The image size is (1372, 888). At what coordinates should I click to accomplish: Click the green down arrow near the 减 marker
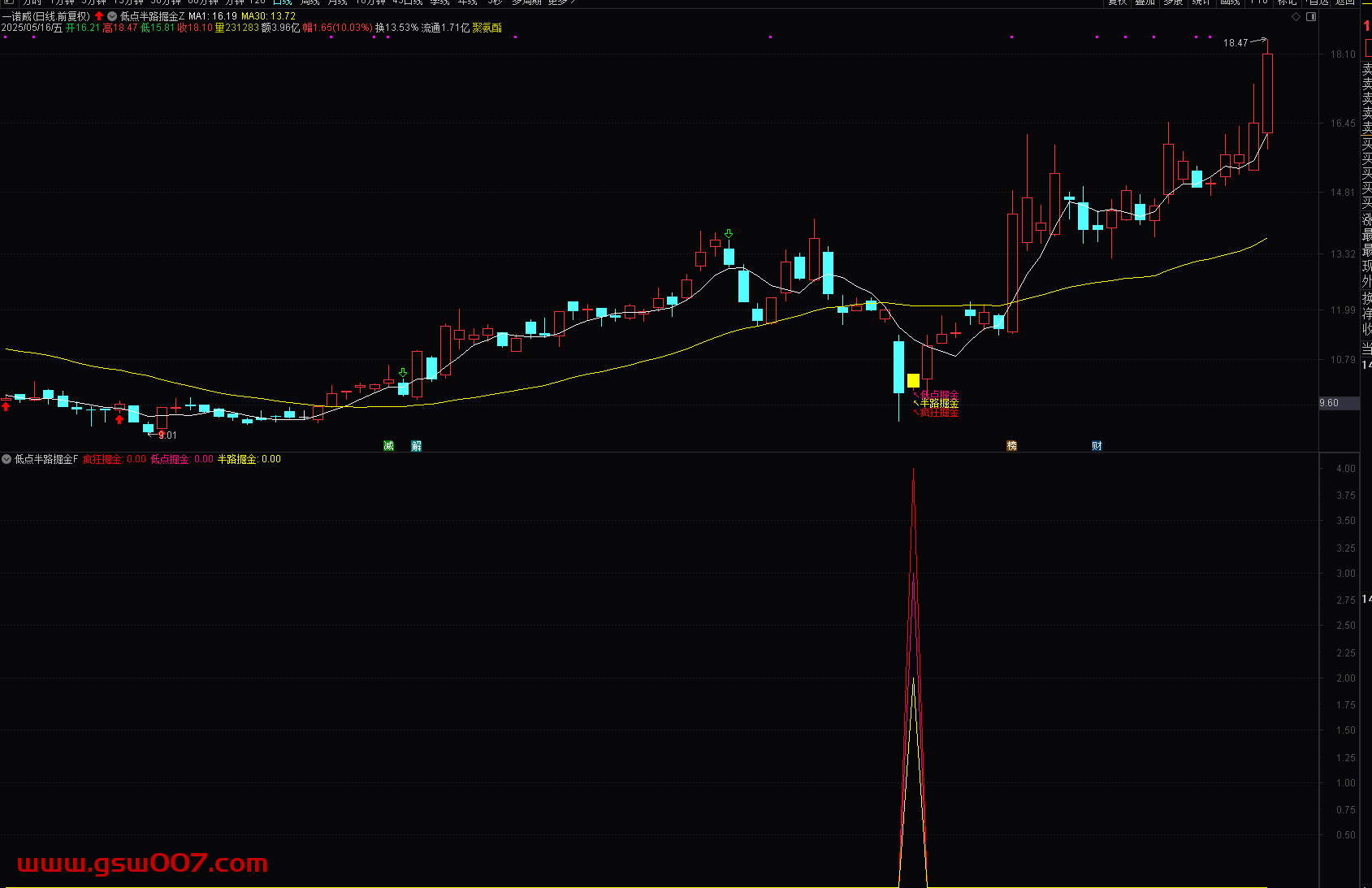click(x=403, y=373)
